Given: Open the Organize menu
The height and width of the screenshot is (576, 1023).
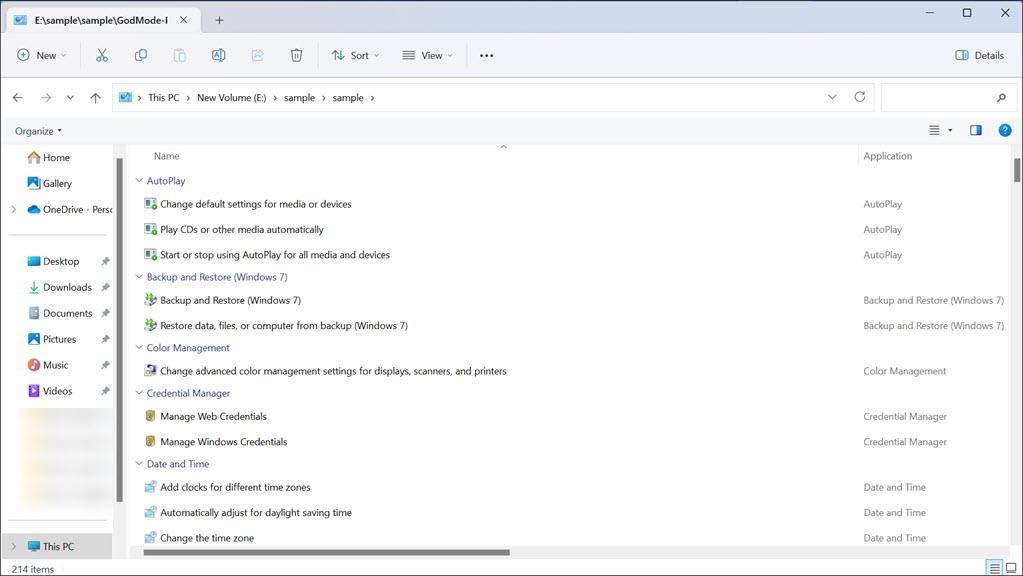Looking at the screenshot, I should coord(38,131).
